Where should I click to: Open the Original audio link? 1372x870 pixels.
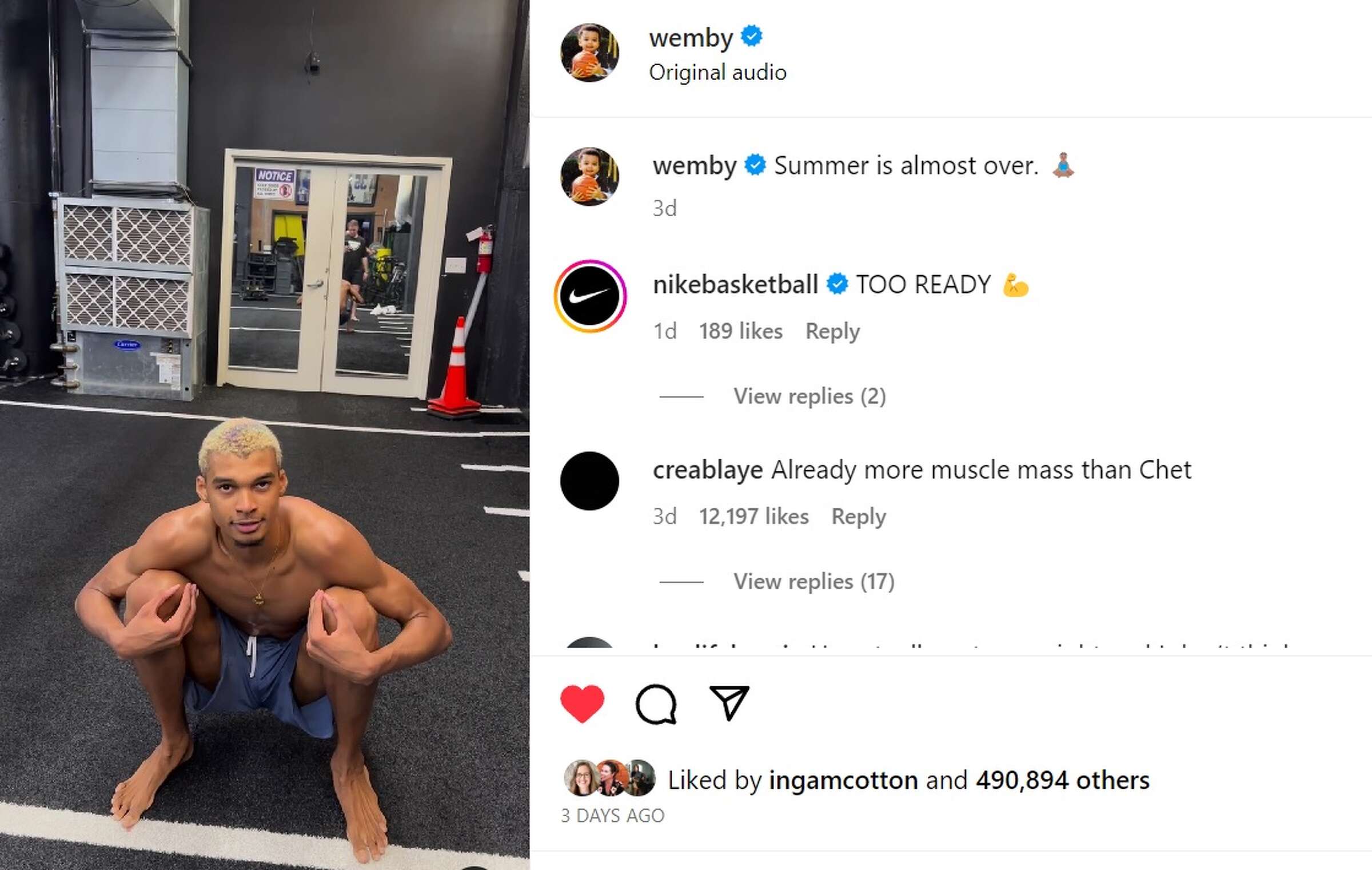point(717,73)
